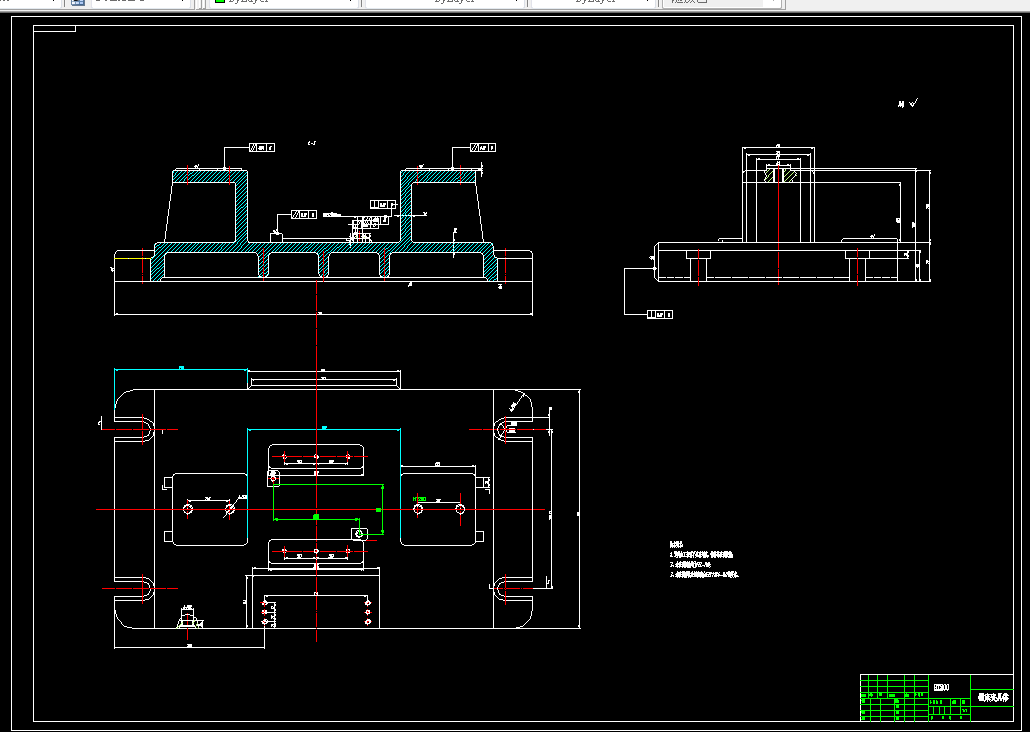Select the part name text in title block
The height and width of the screenshot is (732, 1030).
pyautogui.click(x=993, y=697)
